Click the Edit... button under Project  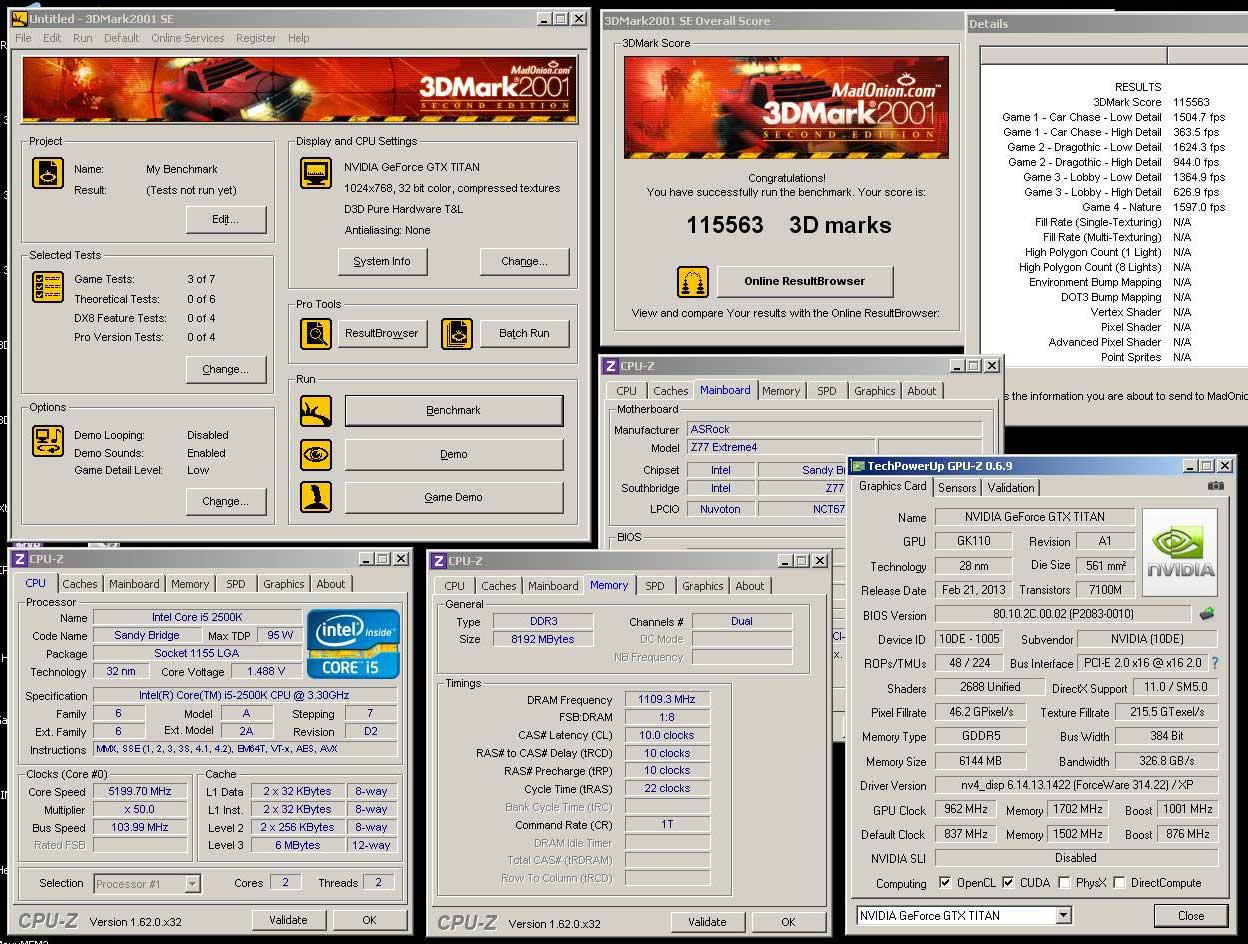click(x=225, y=219)
